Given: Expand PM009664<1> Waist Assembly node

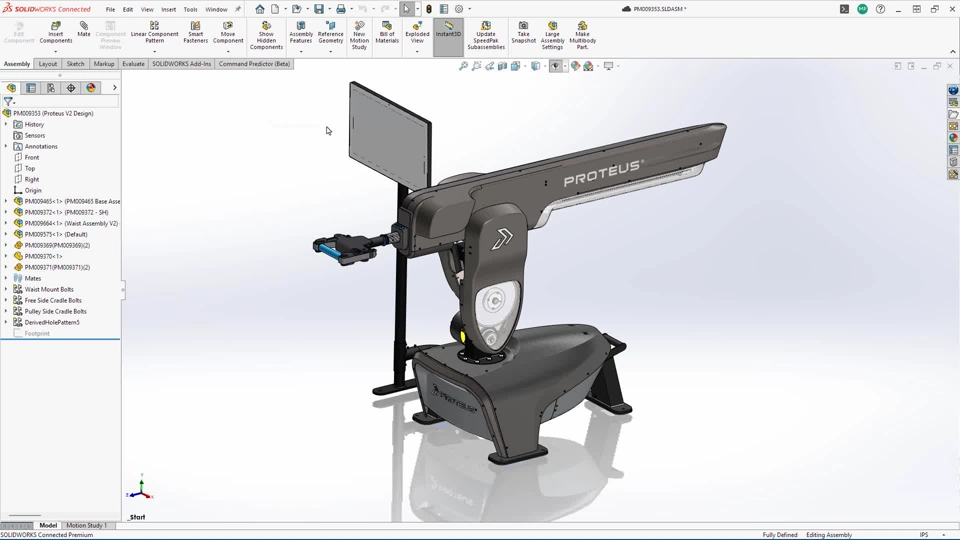Looking at the screenshot, I should click(x=6, y=223).
